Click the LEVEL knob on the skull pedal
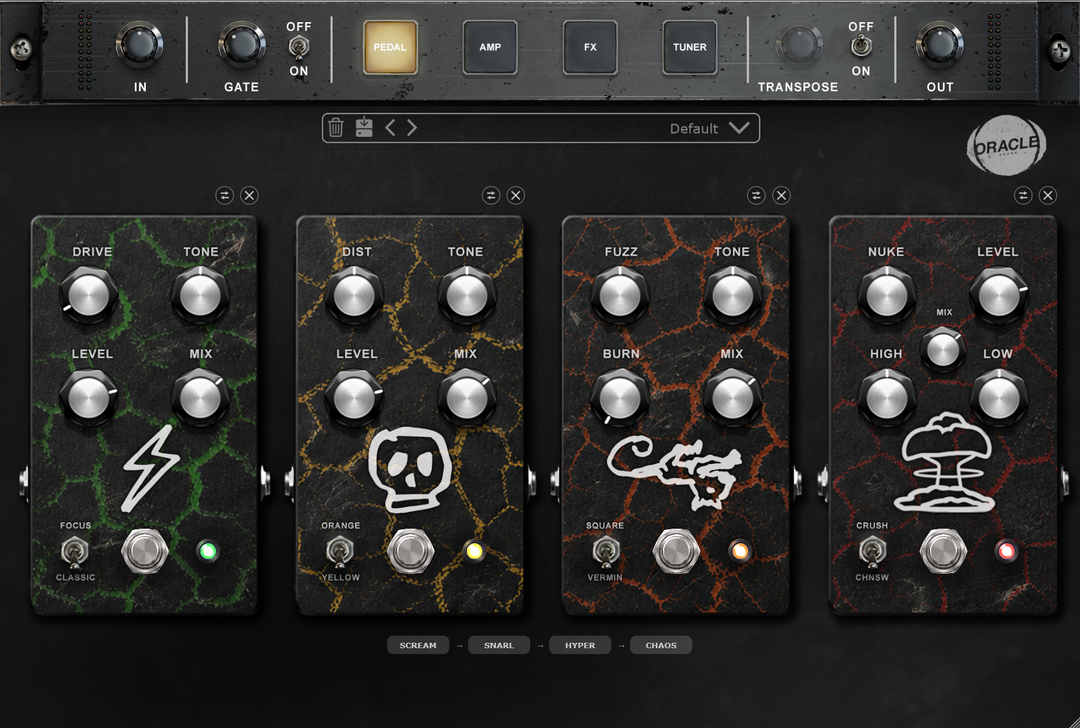 pos(354,398)
